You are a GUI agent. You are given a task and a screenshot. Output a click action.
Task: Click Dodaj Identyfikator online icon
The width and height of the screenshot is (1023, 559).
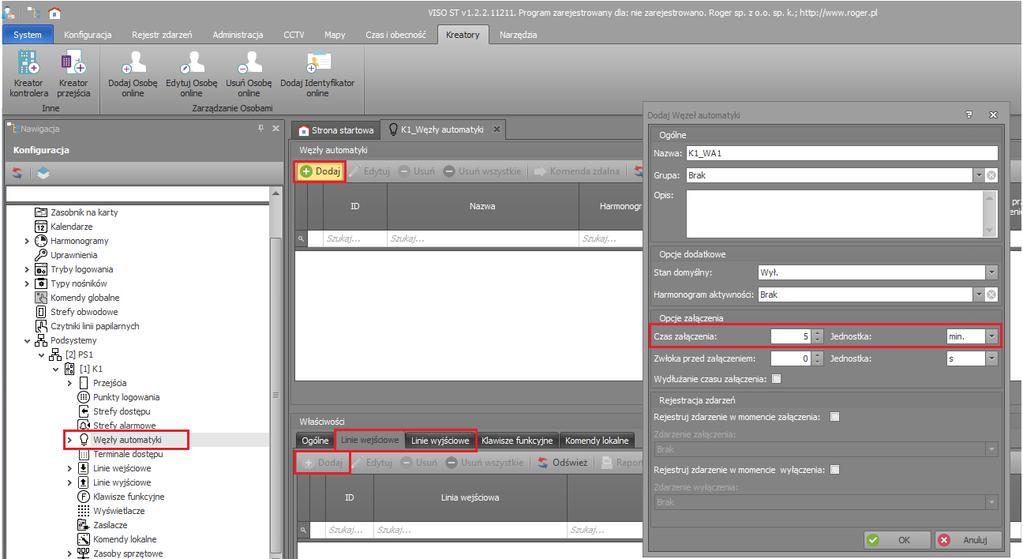(317, 74)
